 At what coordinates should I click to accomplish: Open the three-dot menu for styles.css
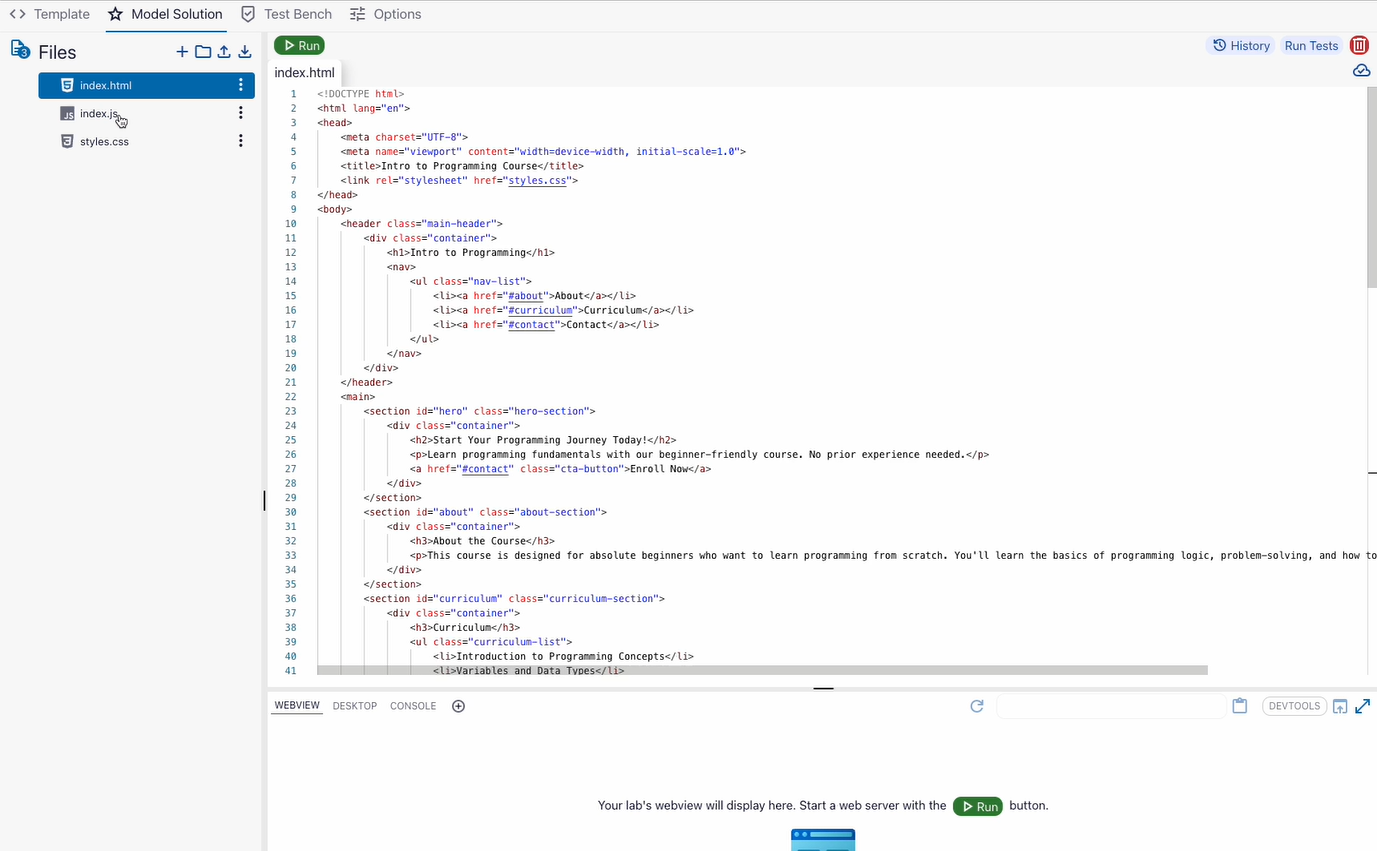pos(240,140)
